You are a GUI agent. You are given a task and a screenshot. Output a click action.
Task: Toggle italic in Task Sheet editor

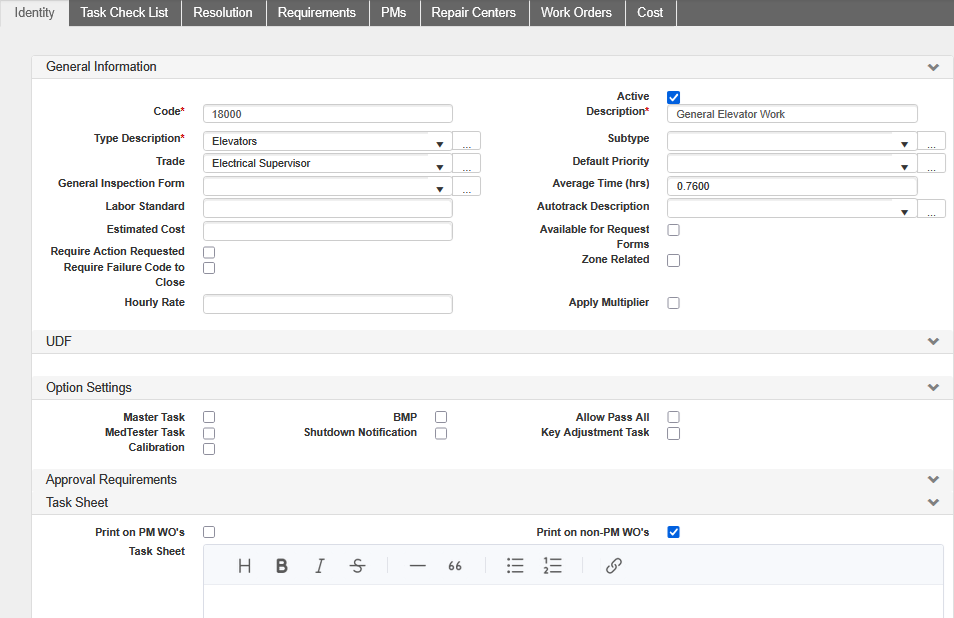click(x=319, y=566)
